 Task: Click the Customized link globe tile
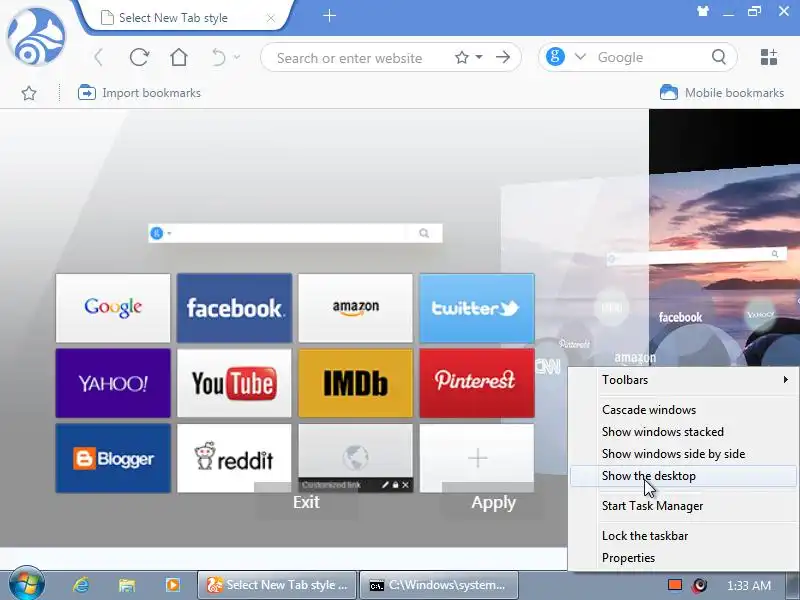(x=356, y=457)
